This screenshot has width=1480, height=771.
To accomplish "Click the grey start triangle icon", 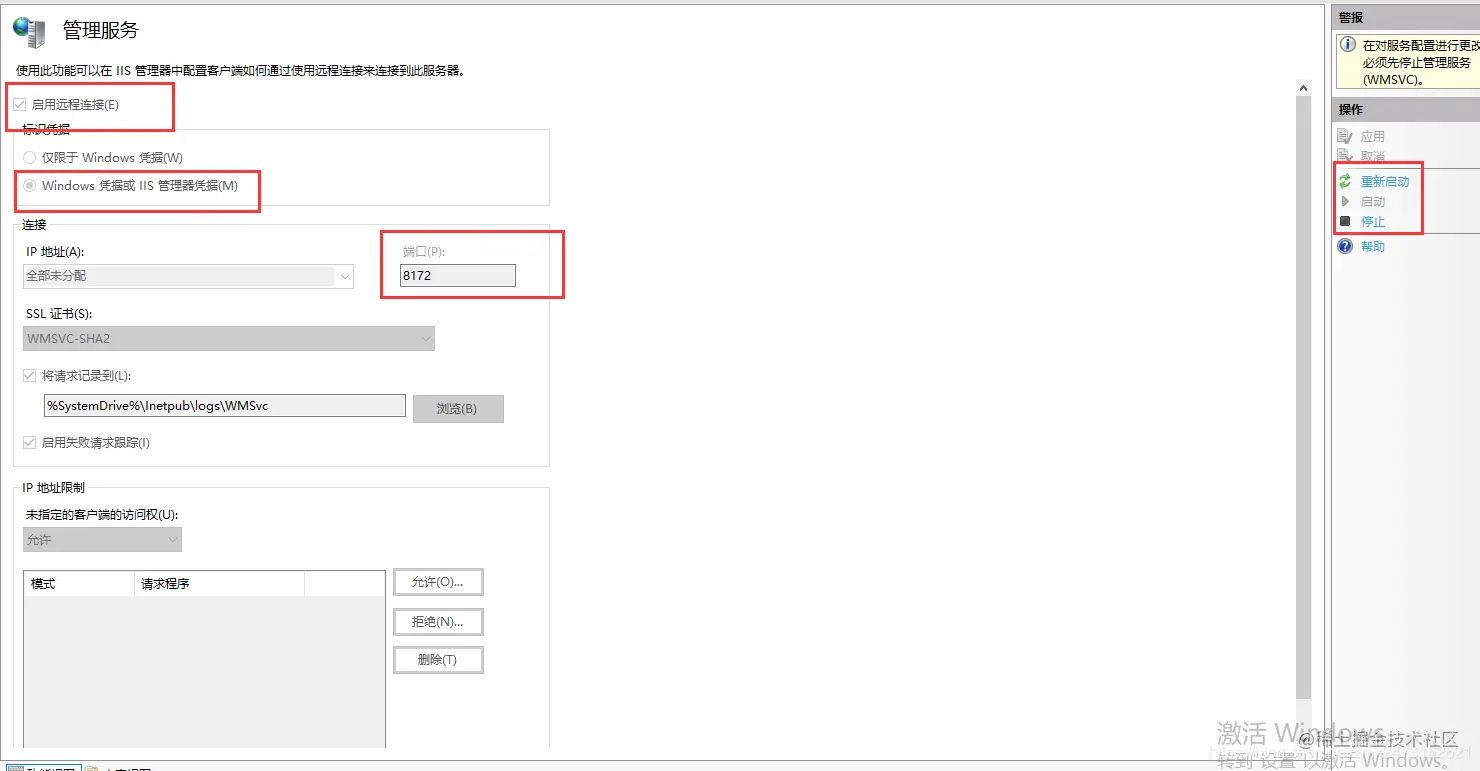I will pos(1345,201).
